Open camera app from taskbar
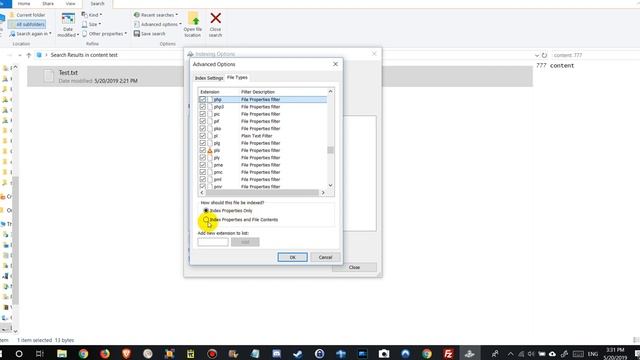 click(x=384, y=353)
